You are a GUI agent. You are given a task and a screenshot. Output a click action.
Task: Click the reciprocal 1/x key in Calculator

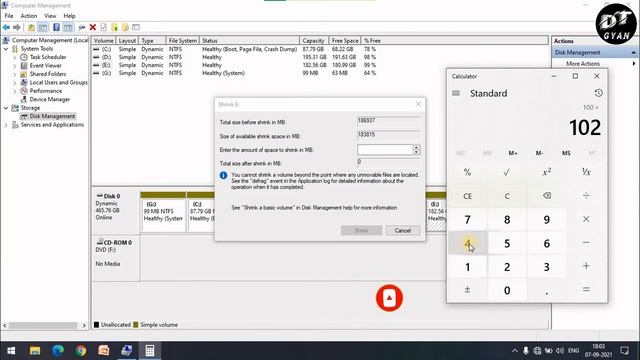point(586,172)
